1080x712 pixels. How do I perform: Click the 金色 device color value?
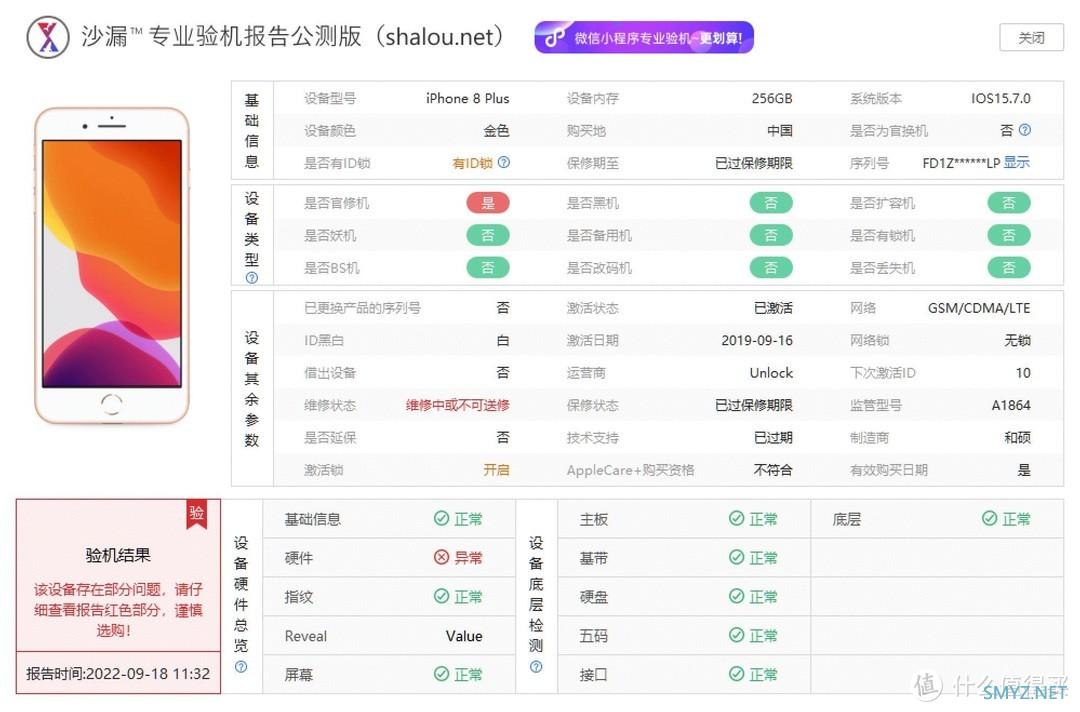[x=496, y=131]
